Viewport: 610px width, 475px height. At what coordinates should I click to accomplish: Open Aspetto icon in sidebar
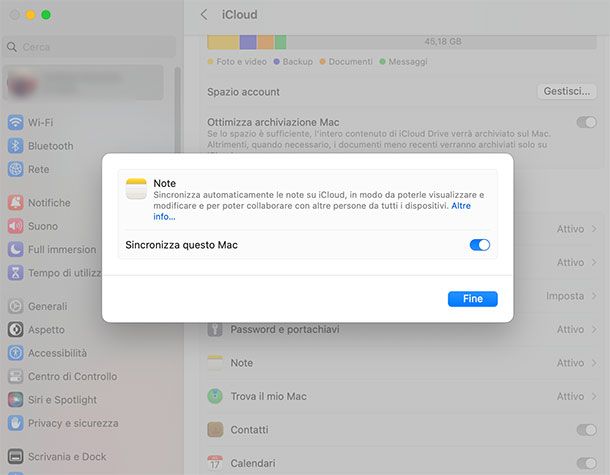click(16, 330)
